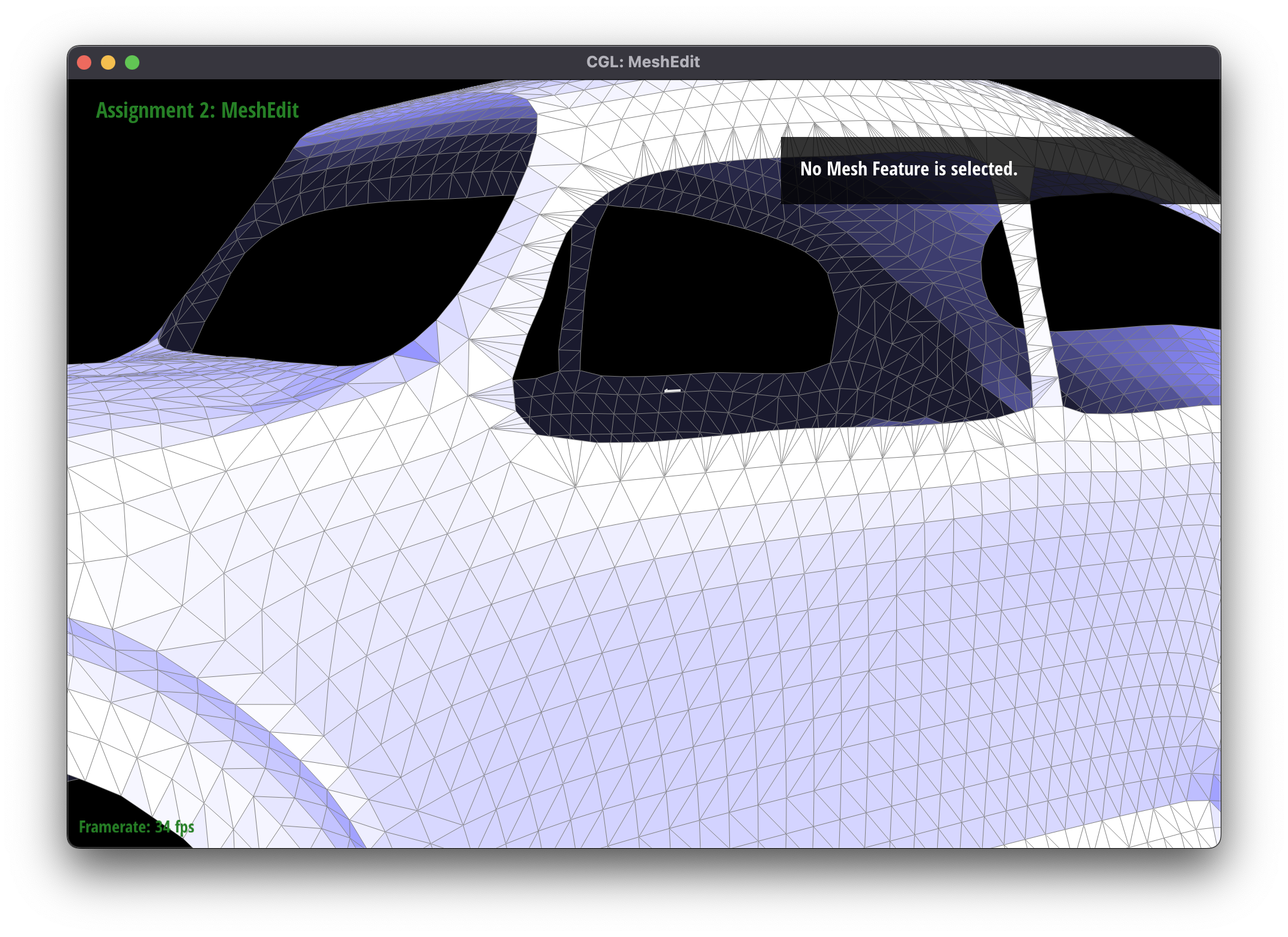
Task: Click the 'Assignment 2: MeshEdit' heading text
Action: coord(197,111)
